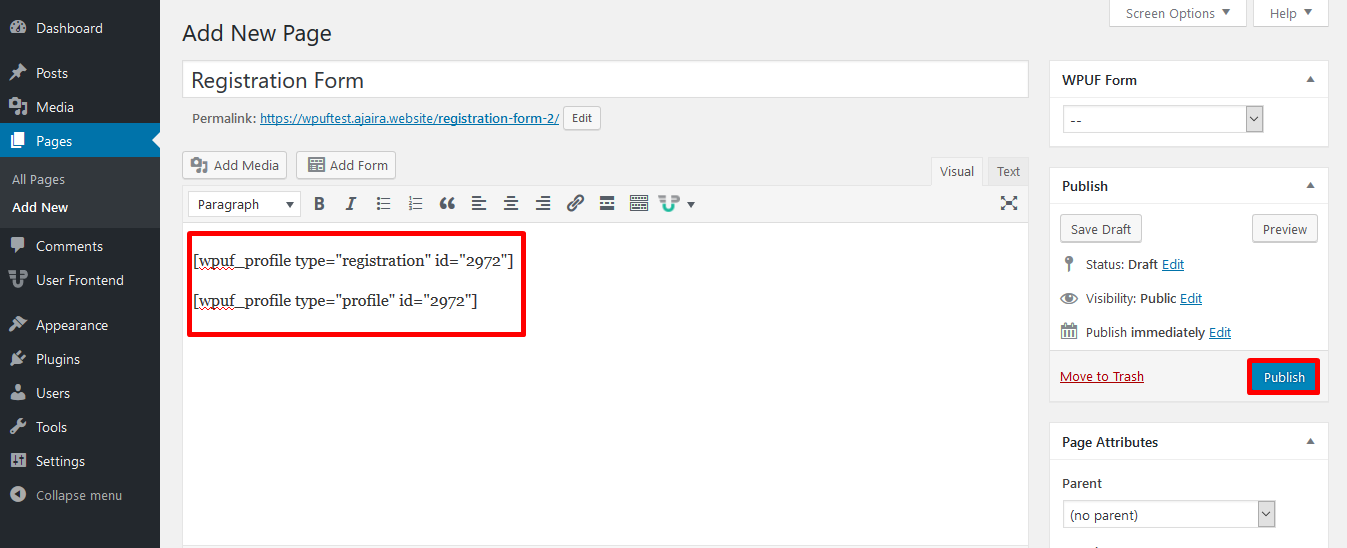The height and width of the screenshot is (548, 1347).
Task: Switch to the Visual editor tab
Action: (x=957, y=171)
